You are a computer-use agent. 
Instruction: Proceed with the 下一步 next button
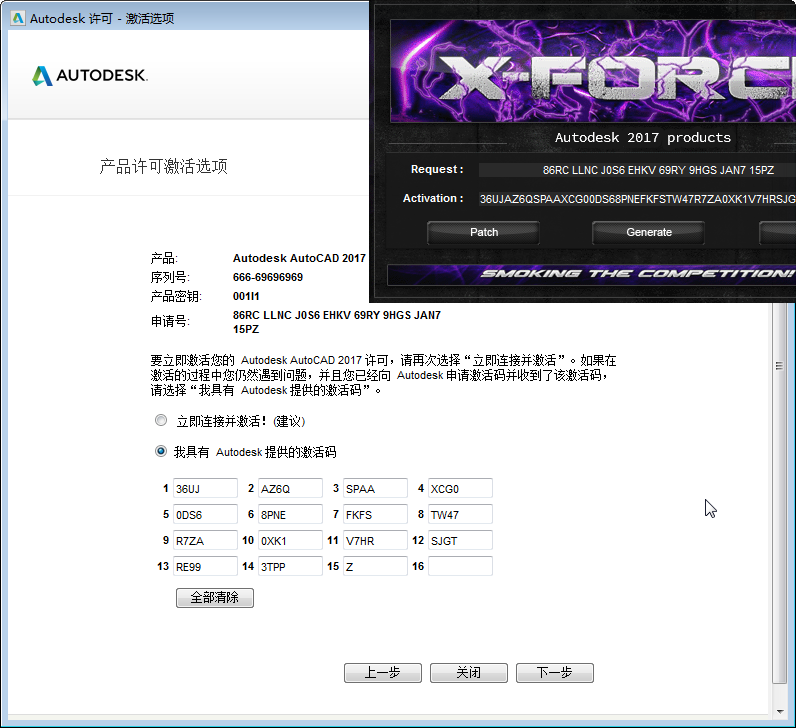(x=555, y=673)
